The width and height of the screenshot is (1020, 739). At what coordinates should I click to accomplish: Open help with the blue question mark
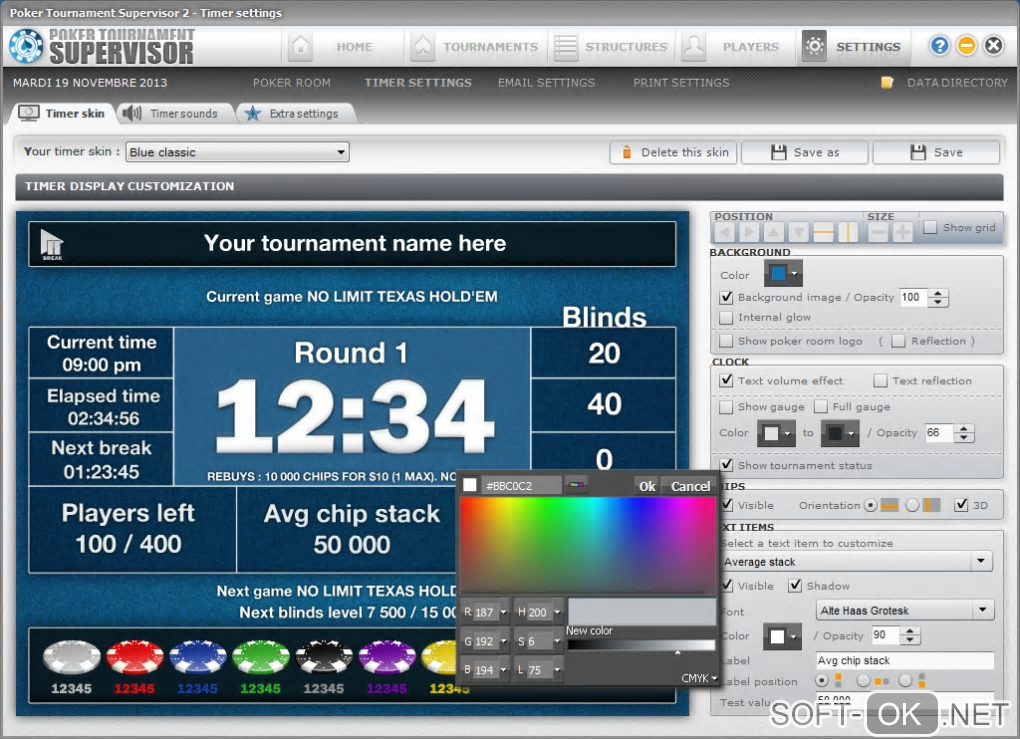(939, 46)
